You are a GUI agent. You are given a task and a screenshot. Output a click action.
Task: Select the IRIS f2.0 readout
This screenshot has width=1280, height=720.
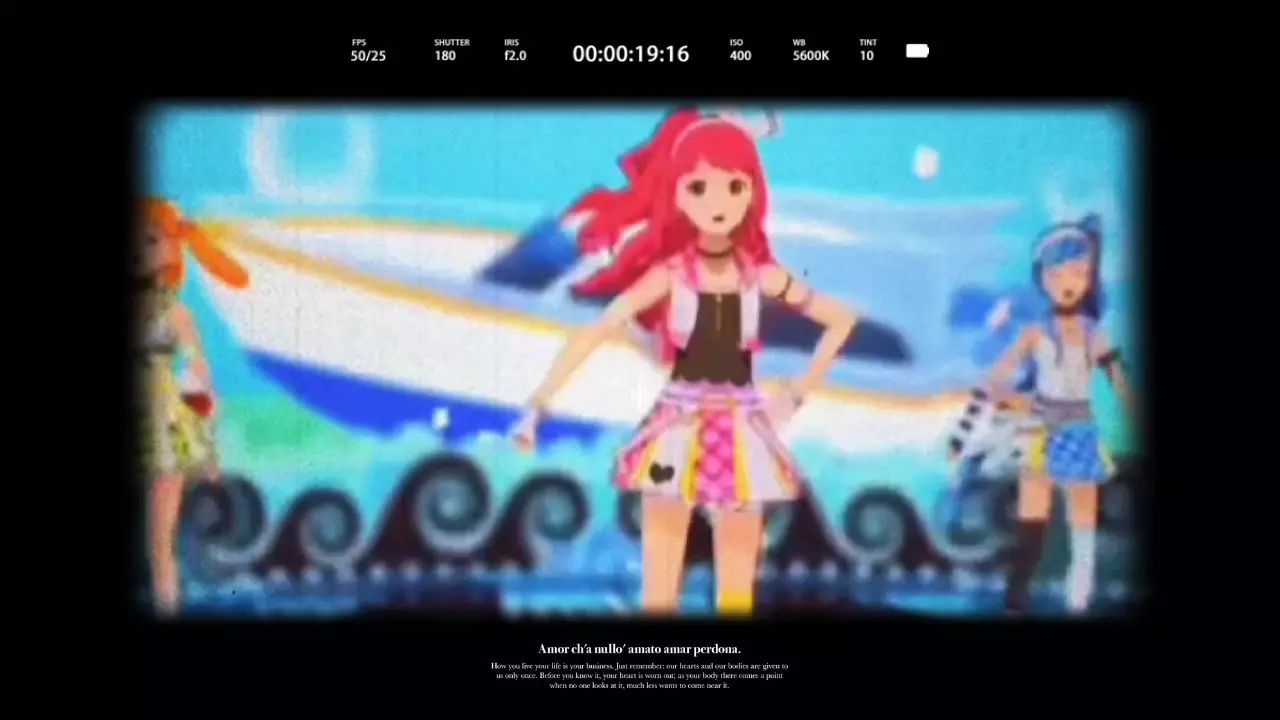[x=515, y=51]
